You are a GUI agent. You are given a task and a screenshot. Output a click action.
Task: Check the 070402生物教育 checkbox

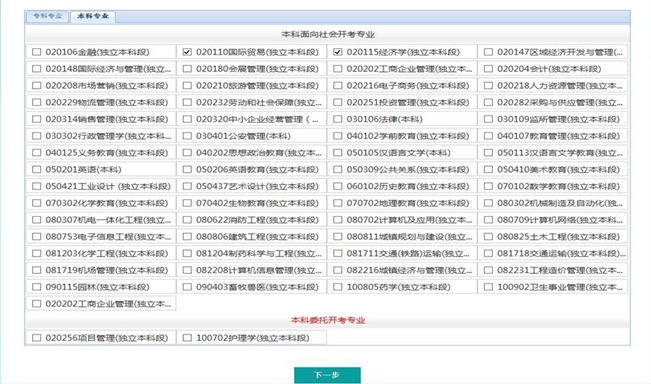coord(187,203)
